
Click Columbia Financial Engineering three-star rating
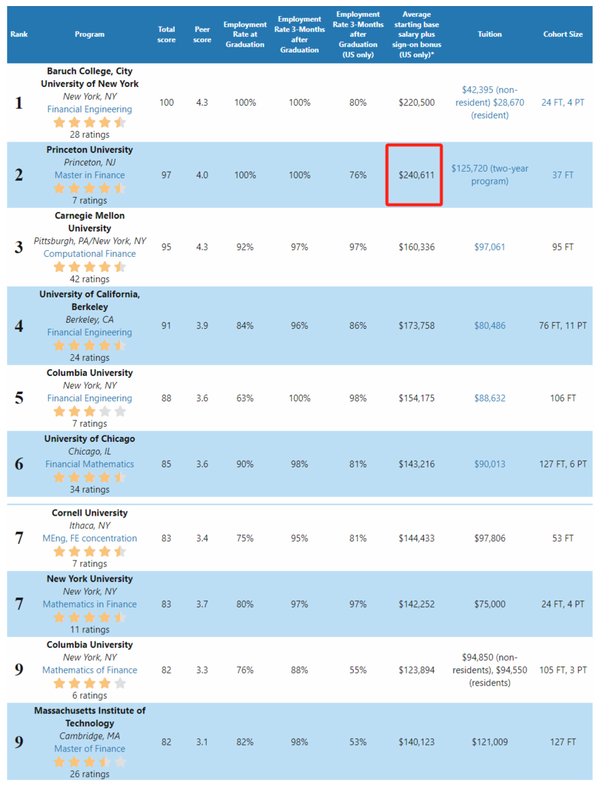90,412
